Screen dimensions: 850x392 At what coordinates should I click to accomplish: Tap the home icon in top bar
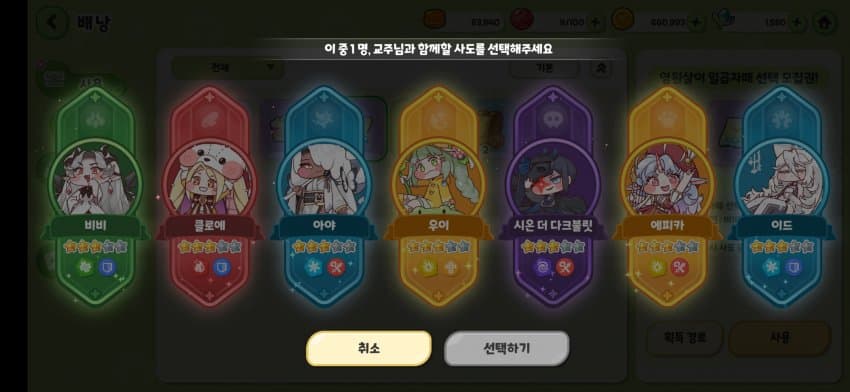825,23
